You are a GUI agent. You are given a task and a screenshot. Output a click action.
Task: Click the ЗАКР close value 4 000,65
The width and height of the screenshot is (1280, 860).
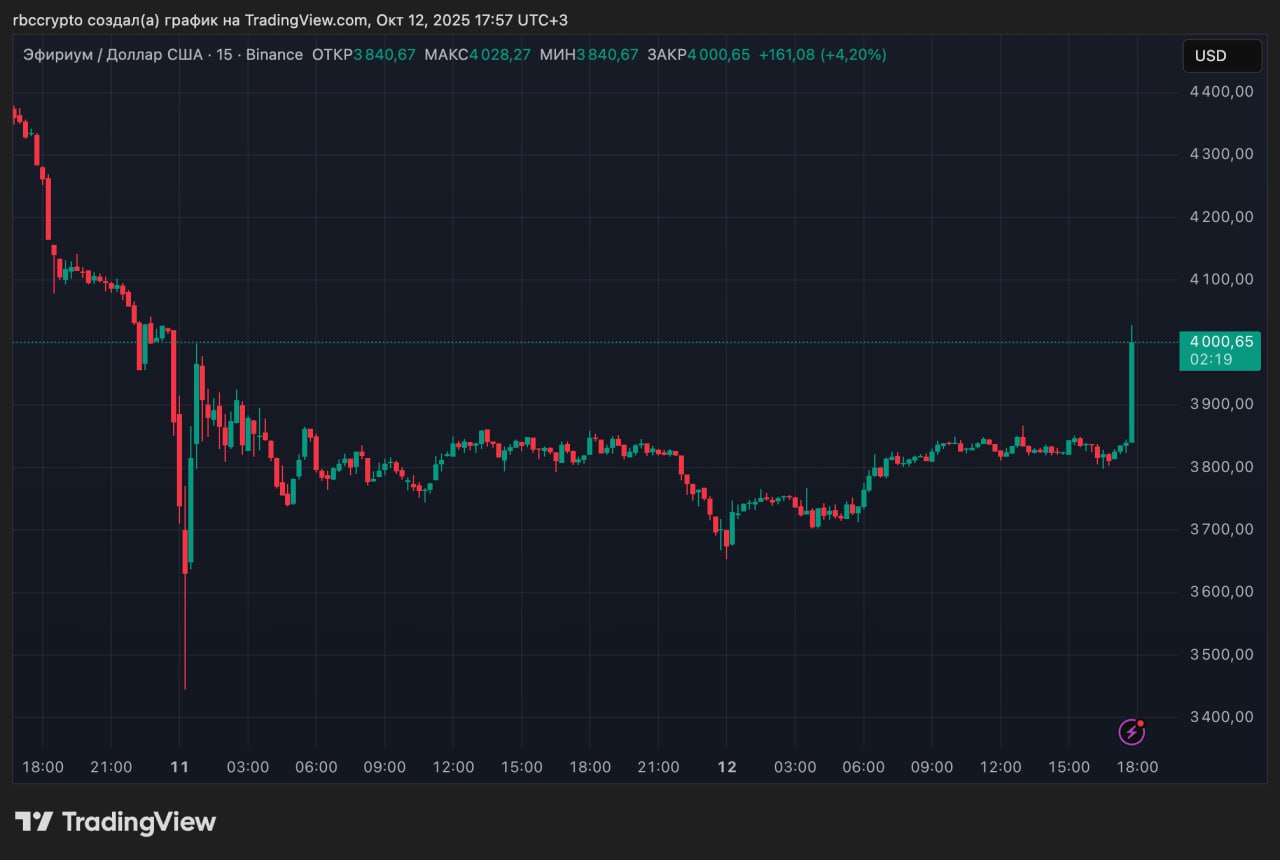click(x=718, y=55)
